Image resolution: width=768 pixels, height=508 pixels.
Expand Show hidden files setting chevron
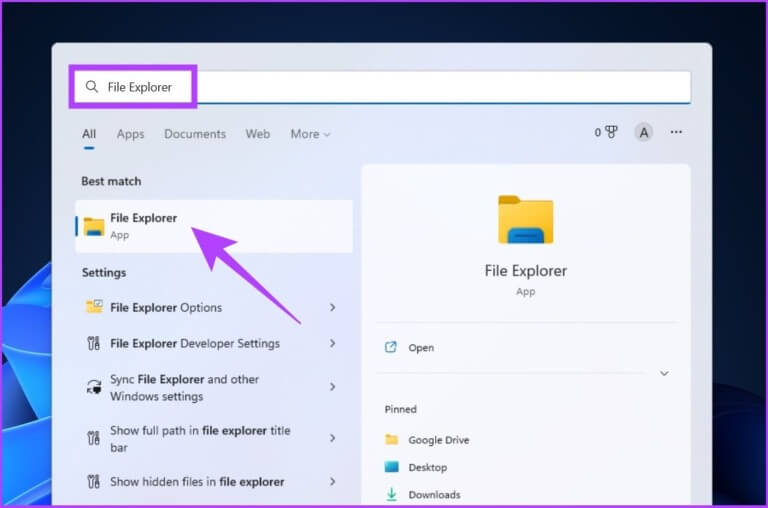(333, 482)
